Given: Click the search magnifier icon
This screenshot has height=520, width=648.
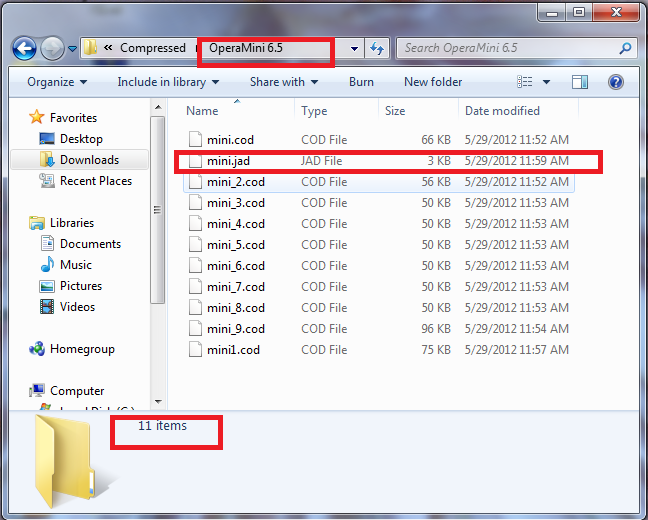Looking at the screenshot, I should tap(625, 48).
